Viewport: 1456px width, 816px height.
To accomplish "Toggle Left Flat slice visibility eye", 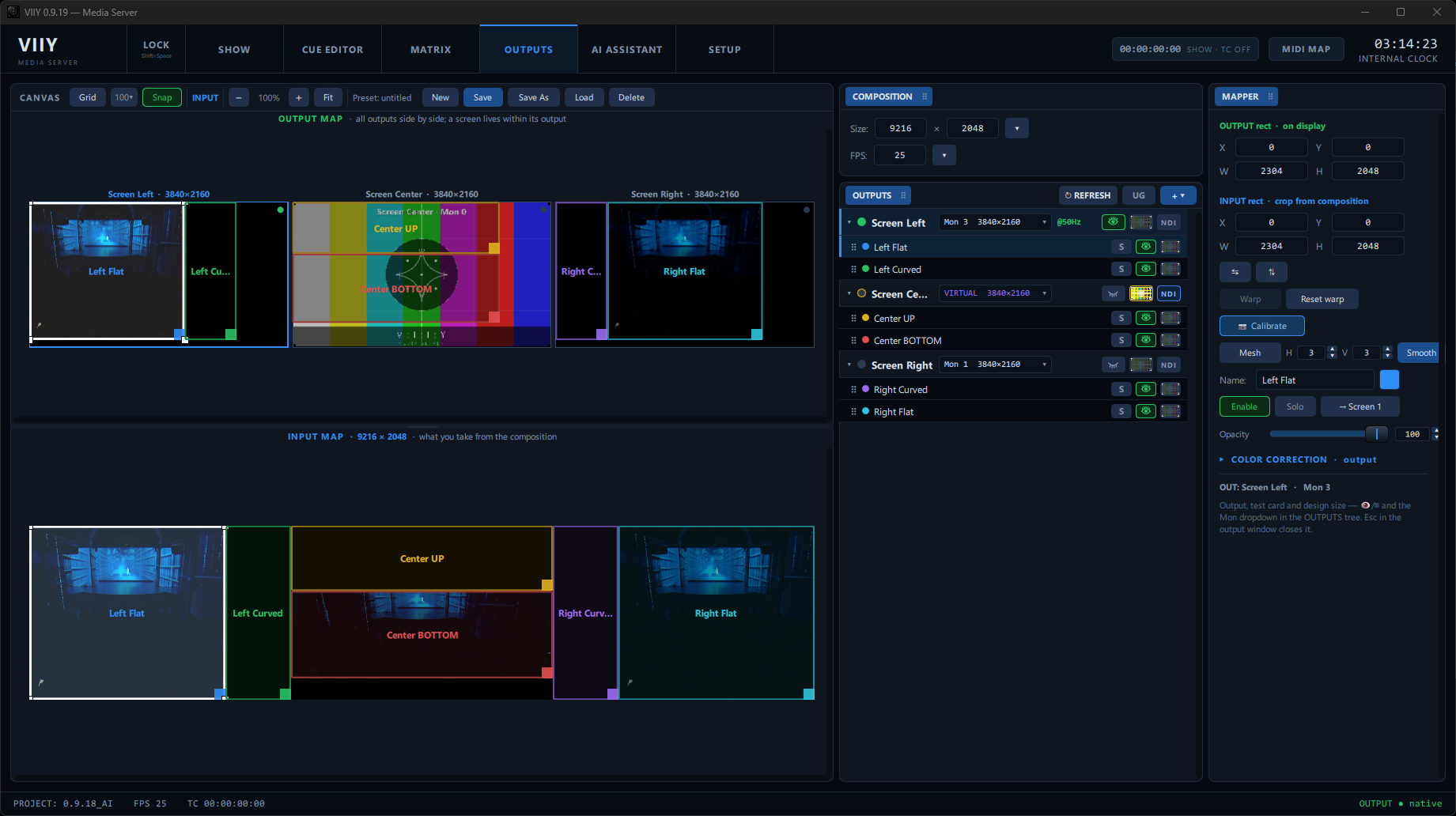I will tap(1145, 247).
